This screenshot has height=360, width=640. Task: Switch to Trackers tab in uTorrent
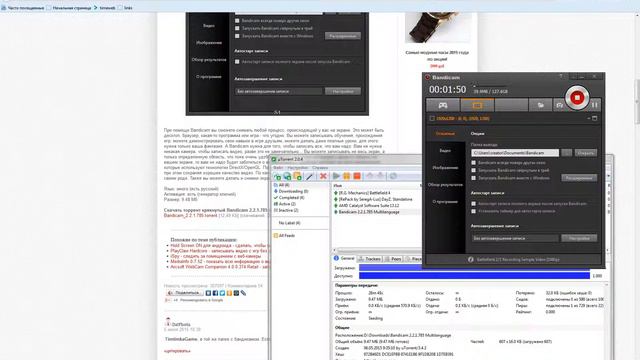tap(370, 259)
